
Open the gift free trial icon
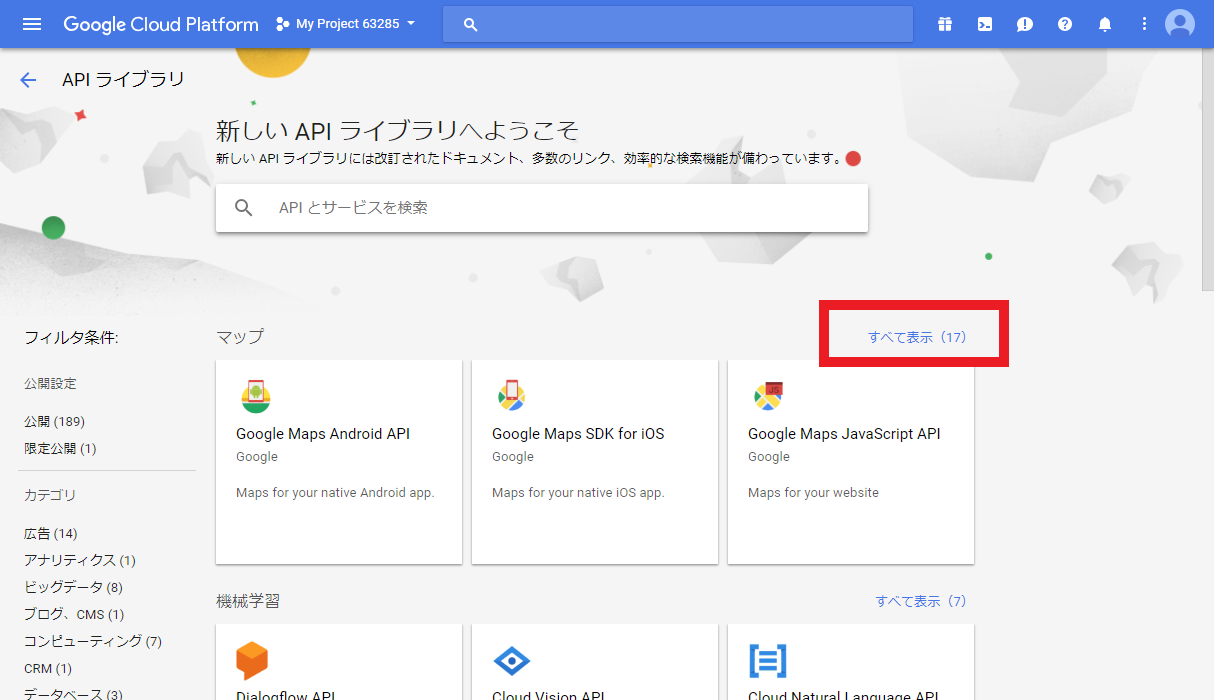[945, 24]
